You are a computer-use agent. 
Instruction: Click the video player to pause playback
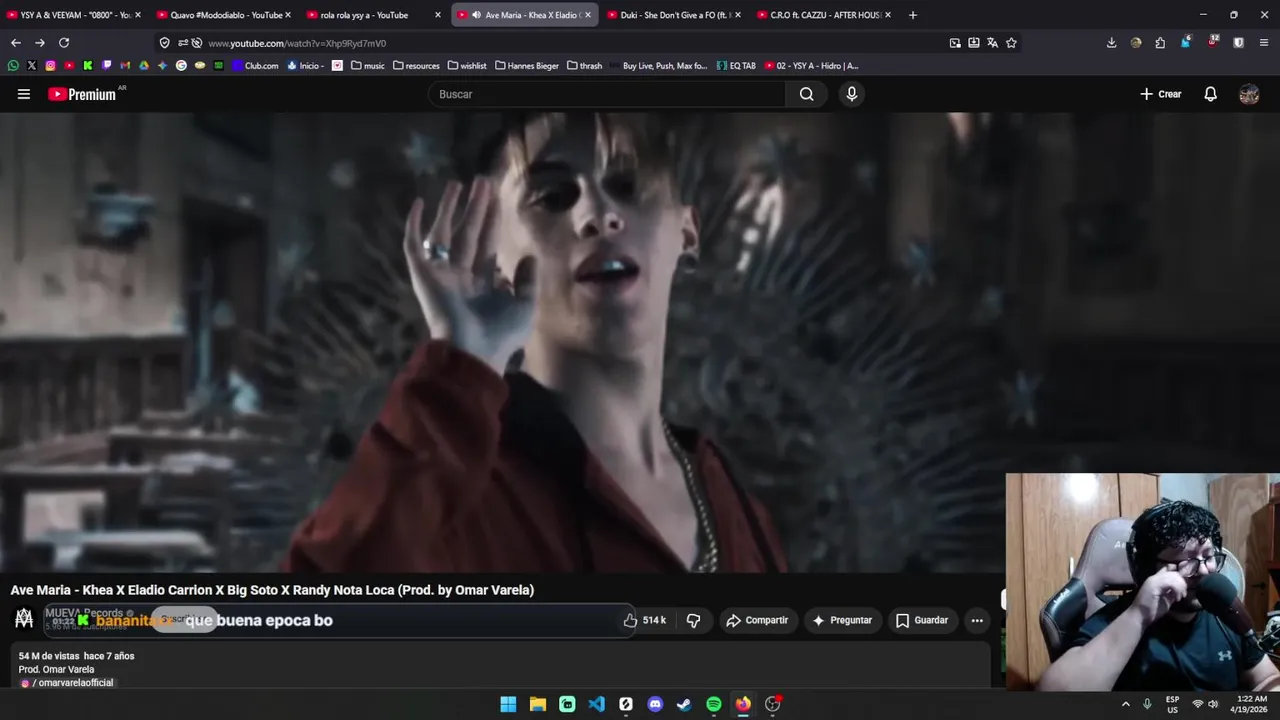click(x=500, y=342)
